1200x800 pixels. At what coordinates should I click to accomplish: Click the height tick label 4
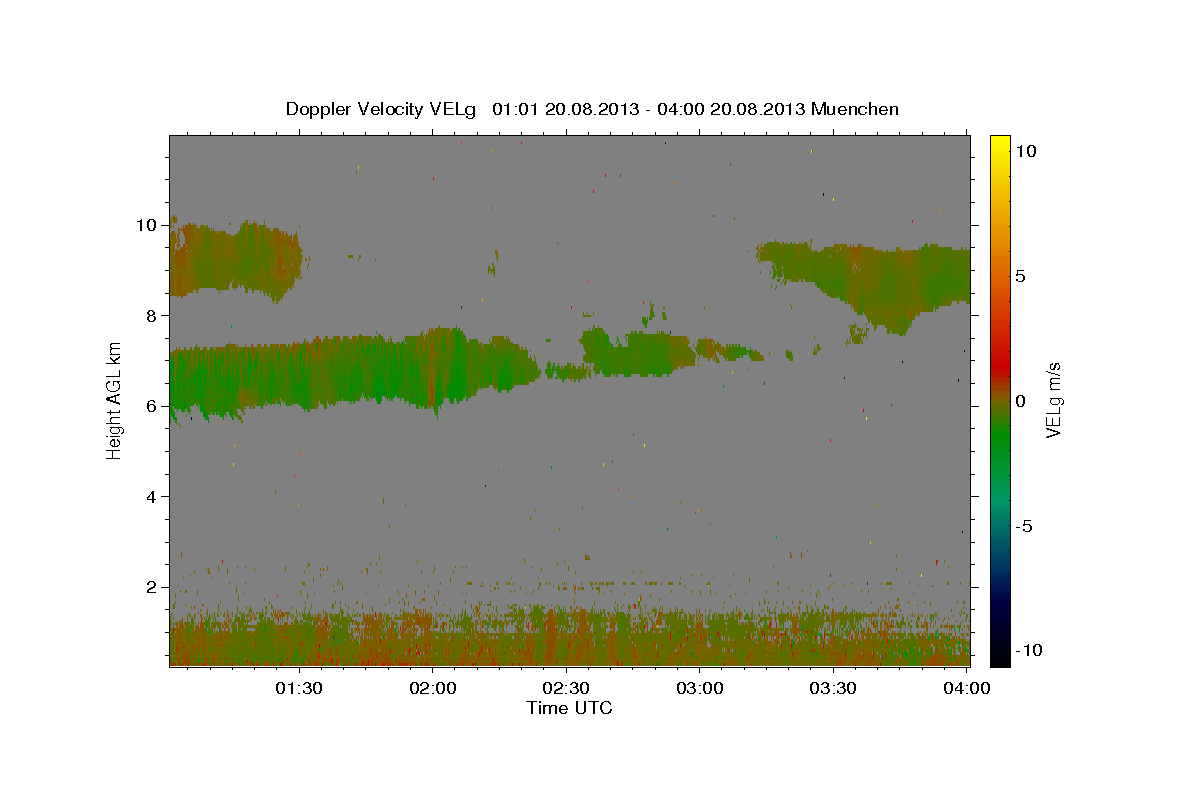click(x=153, y=497)
